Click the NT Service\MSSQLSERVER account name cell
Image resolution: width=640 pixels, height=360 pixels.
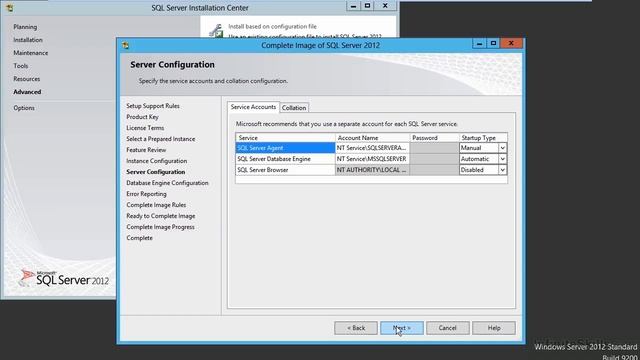[x=372, y=159]
